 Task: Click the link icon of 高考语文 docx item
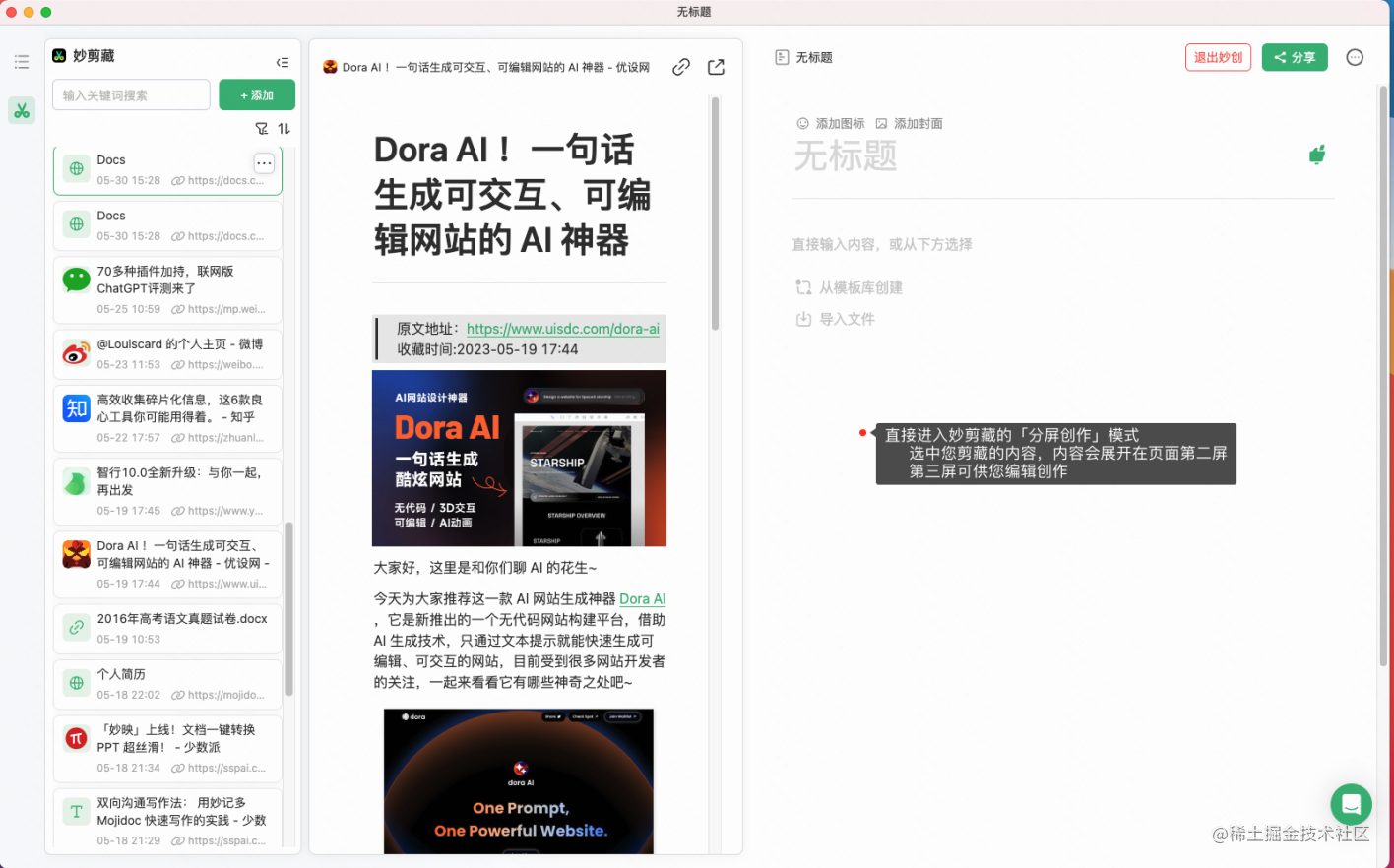77,627
